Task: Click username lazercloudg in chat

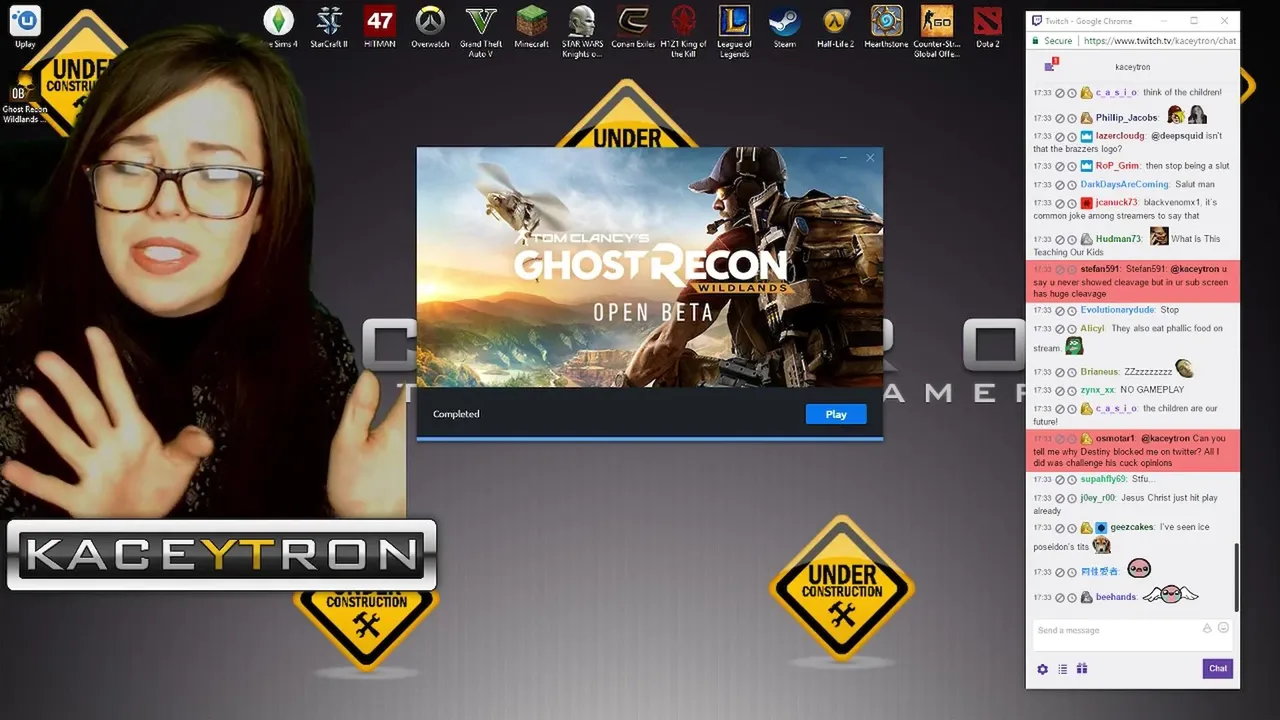Action: click(x=1120, y=136)
